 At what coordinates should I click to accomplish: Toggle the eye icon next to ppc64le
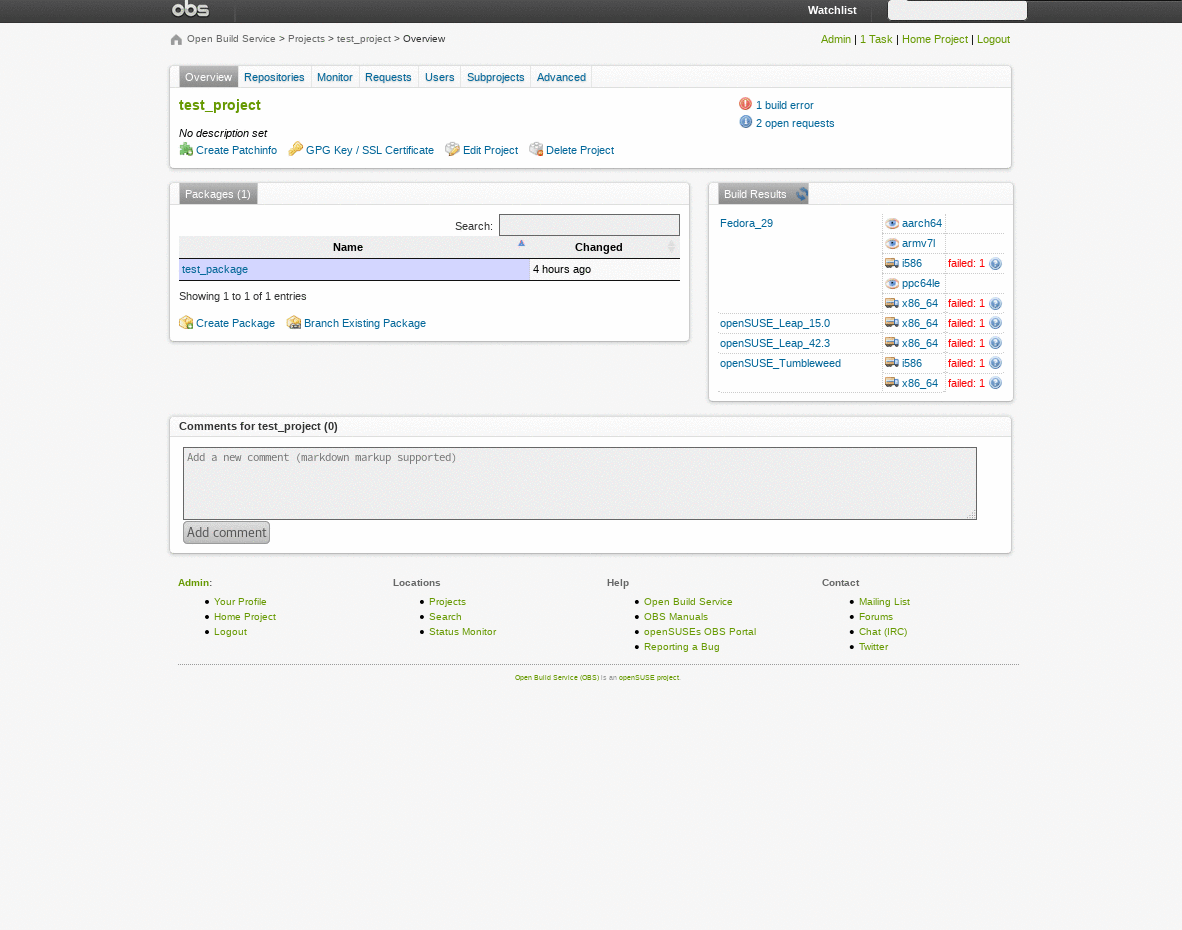[x=891, y=283]
